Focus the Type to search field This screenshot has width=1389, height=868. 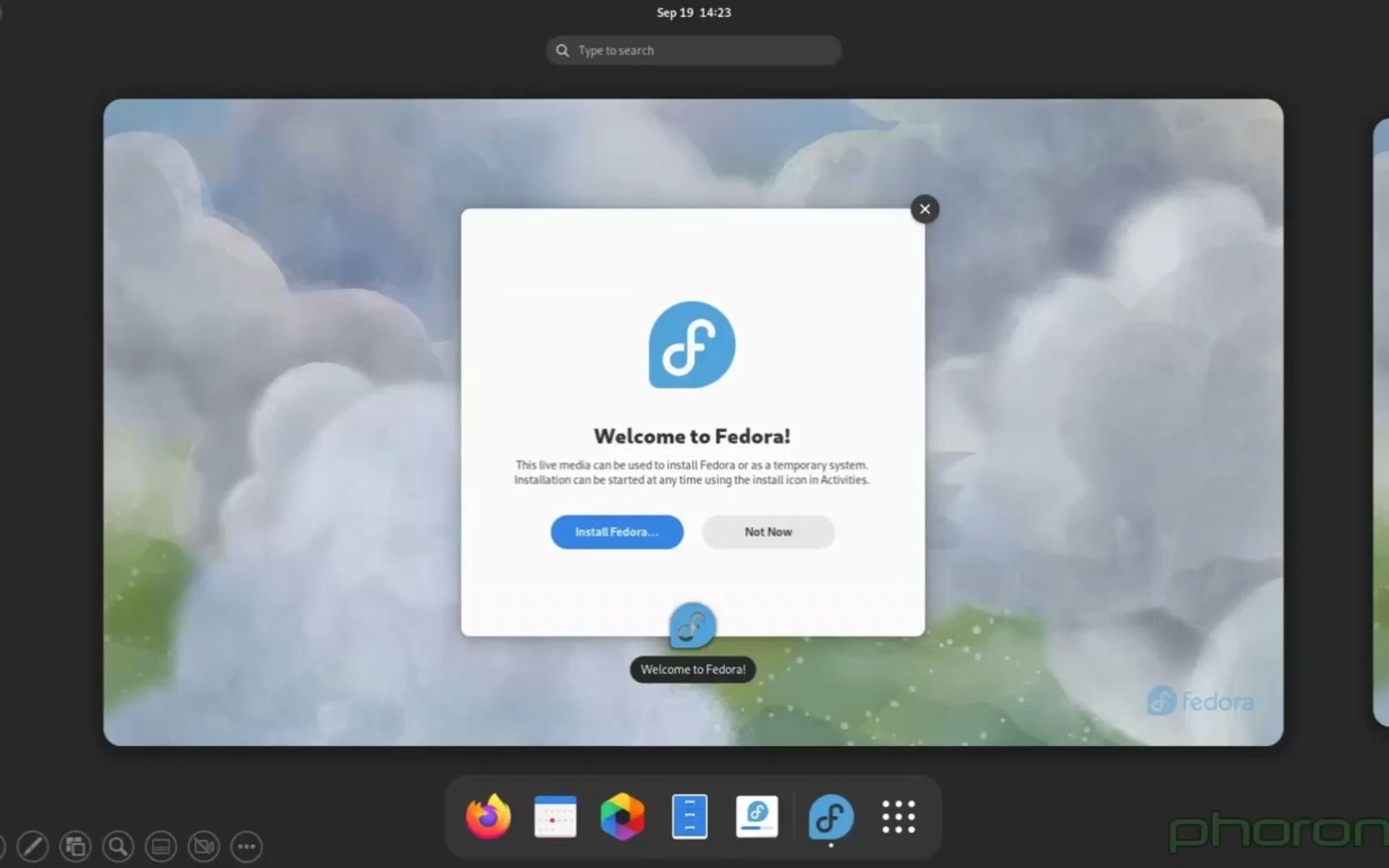coord(694,50)
